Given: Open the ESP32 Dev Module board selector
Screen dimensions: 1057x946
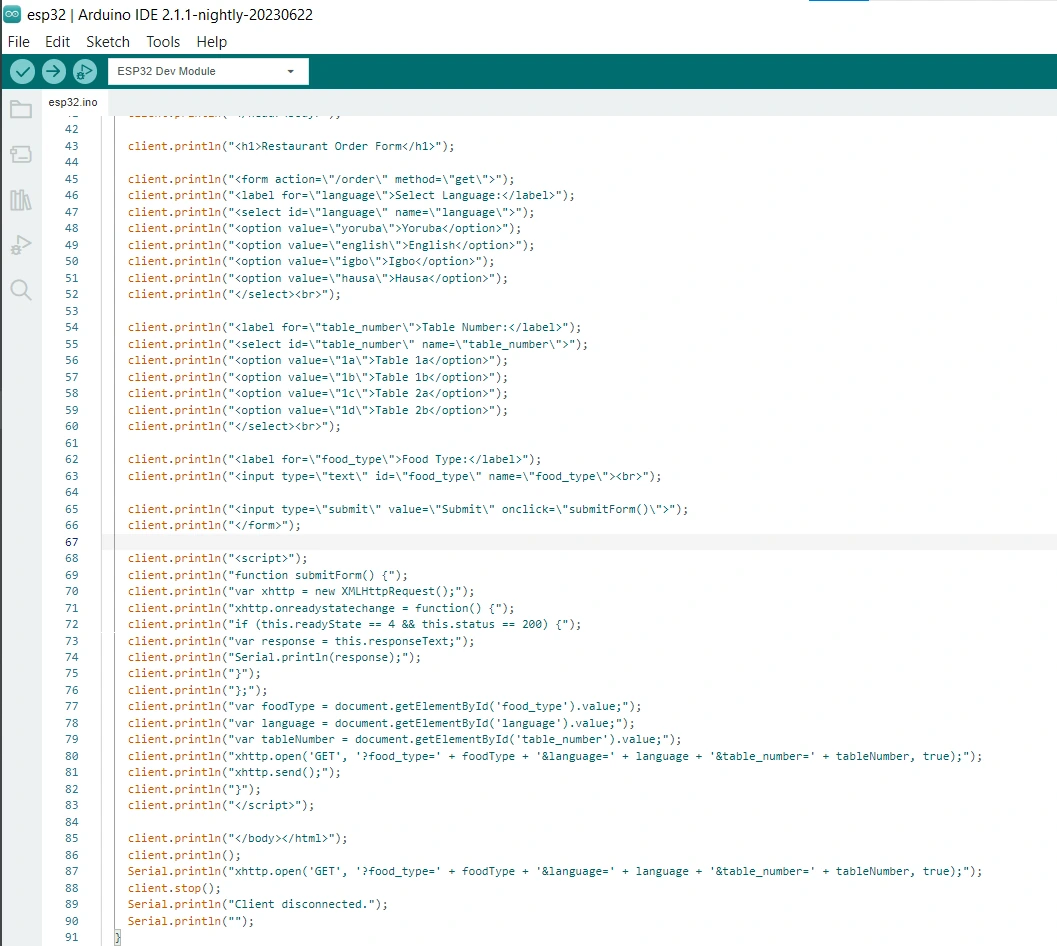Looking at the screenshot, I should pyautogui.click(x=208, y=71).
